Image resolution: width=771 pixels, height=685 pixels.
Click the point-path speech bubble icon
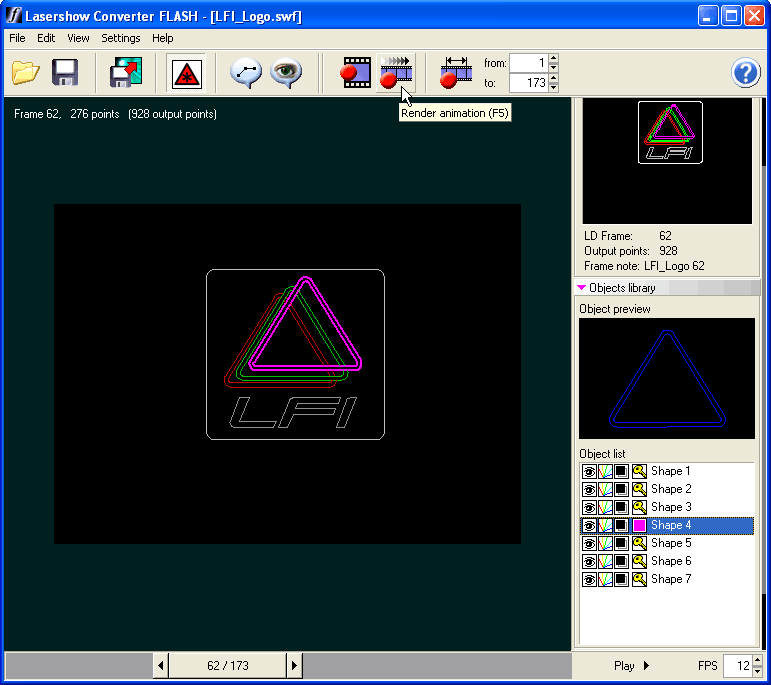(x=246, y=73)
